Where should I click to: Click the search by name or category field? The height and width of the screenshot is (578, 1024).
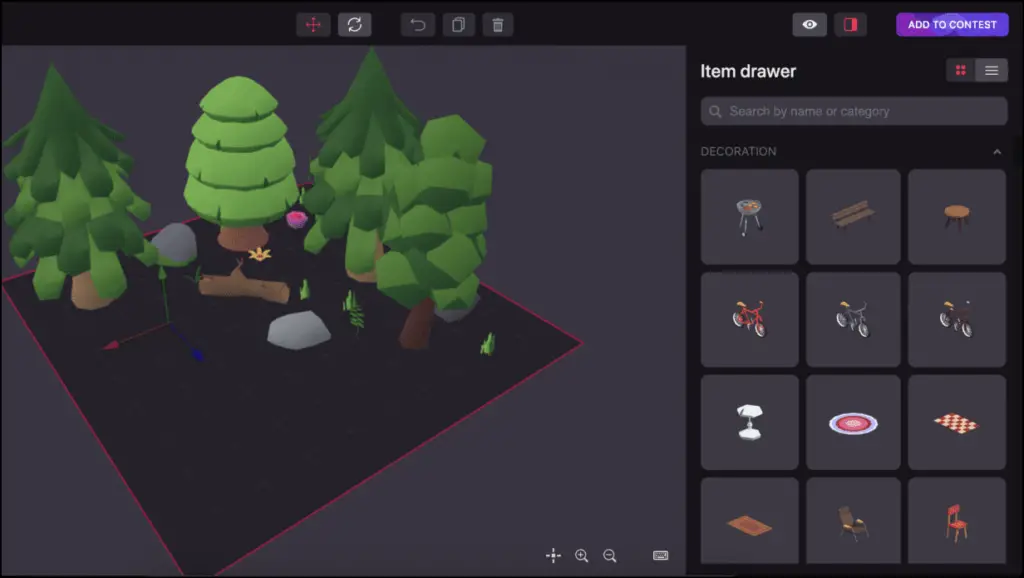853,111
